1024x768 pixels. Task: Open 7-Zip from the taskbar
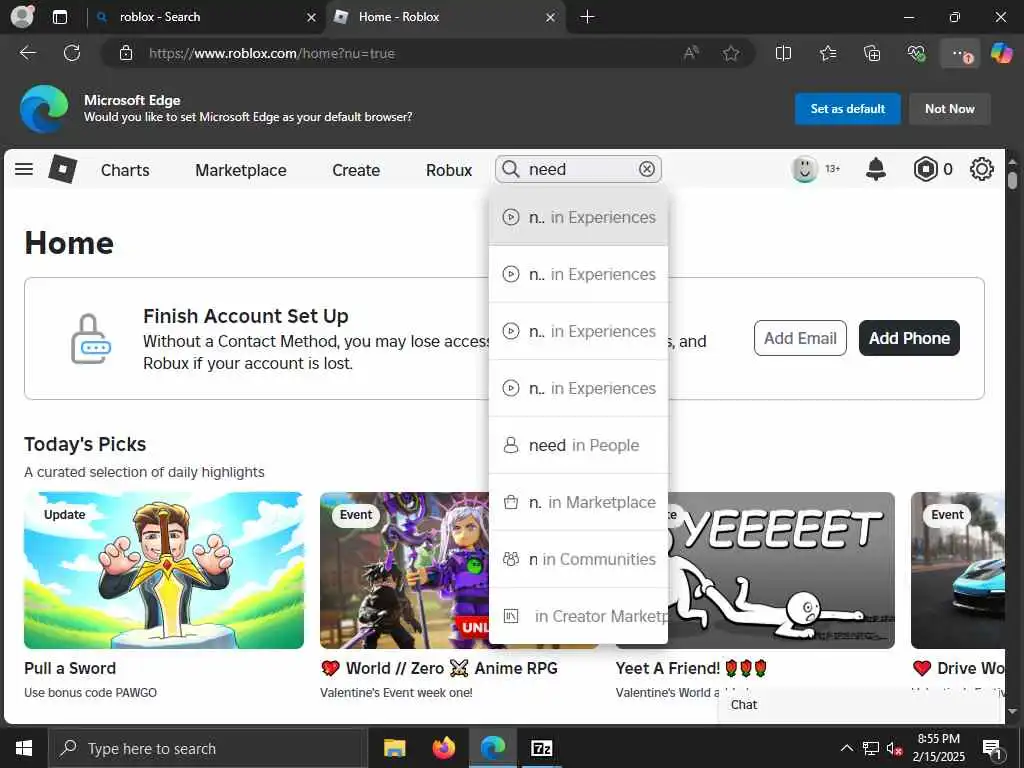click(542, 748)
